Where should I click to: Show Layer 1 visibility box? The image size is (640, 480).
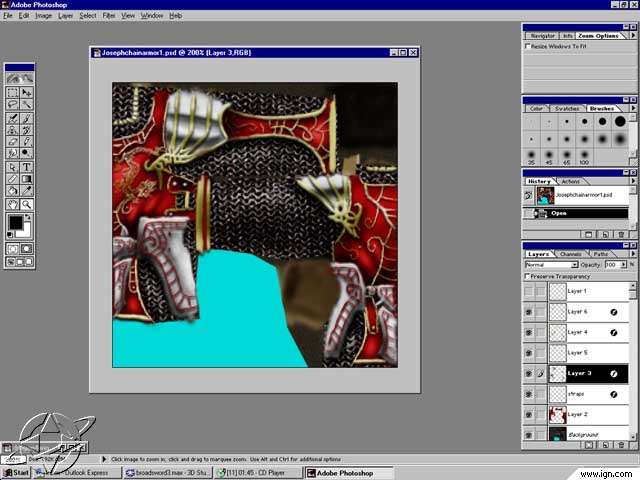(x=529, y=291)
